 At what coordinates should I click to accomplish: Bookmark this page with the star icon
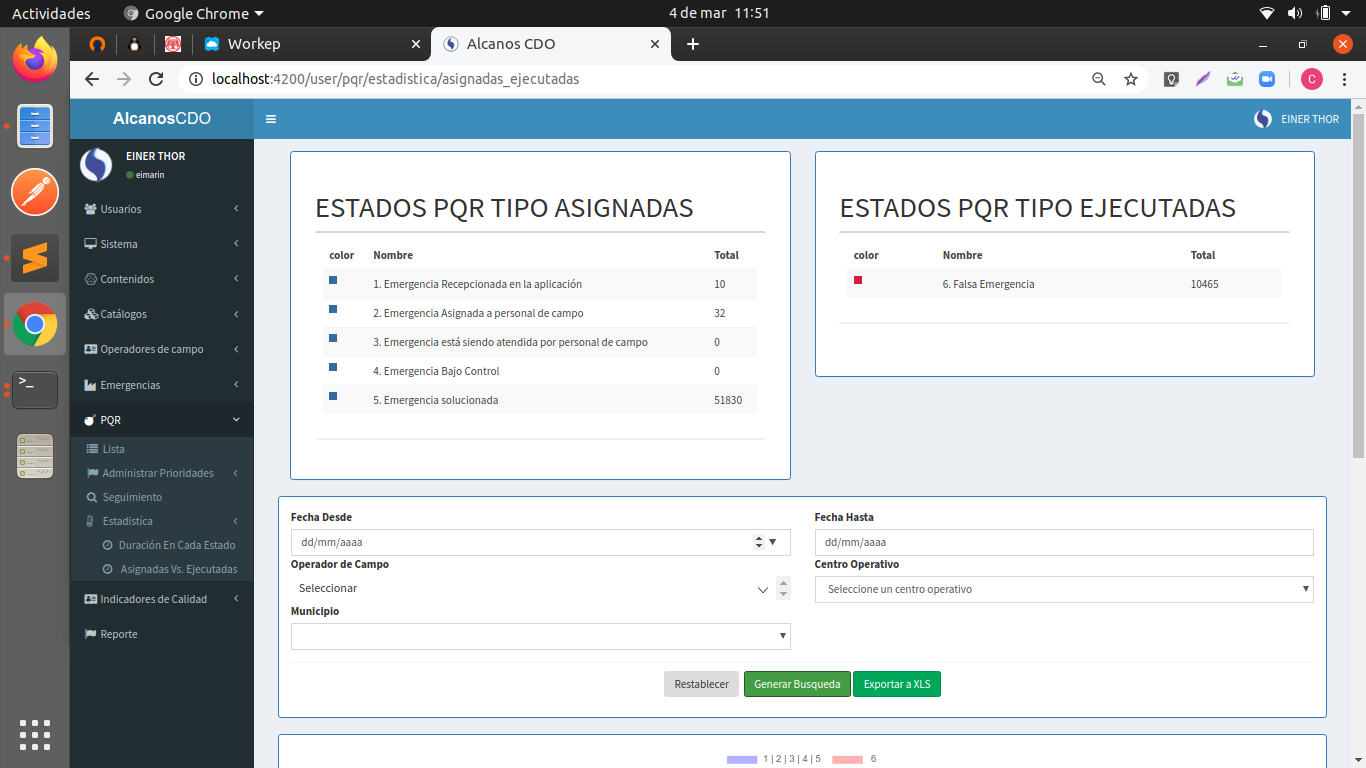(x=1131, y=79)
